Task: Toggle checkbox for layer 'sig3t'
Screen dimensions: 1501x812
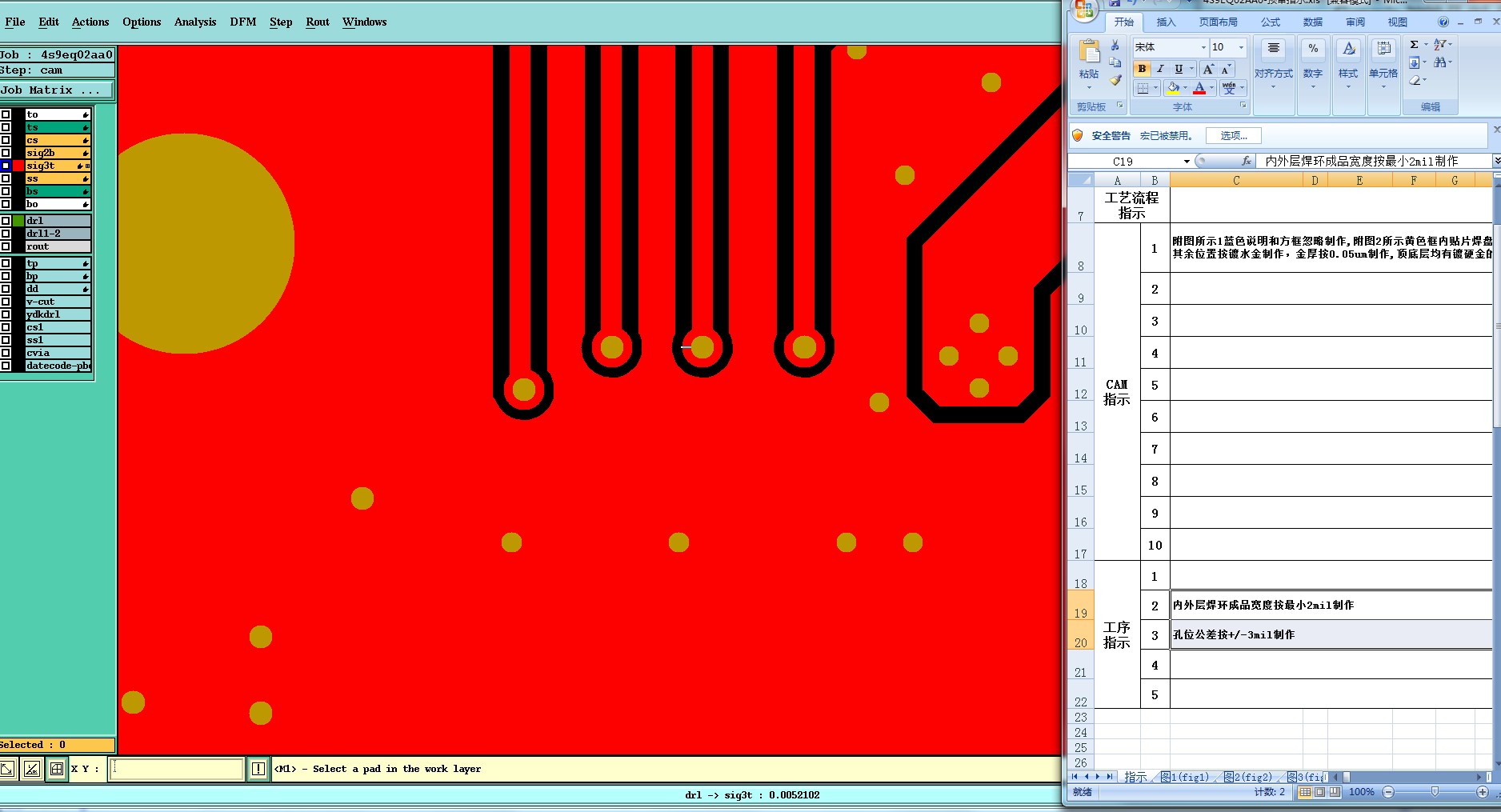Action: [6, 166]
